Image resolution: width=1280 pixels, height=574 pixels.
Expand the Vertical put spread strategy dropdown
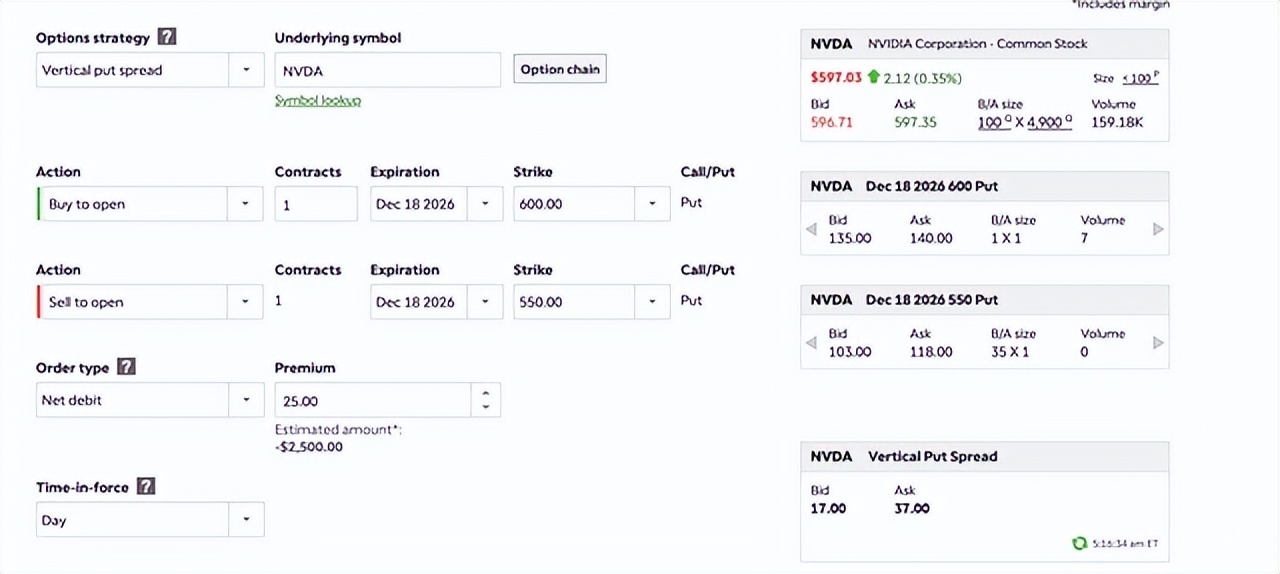point(150,70)
